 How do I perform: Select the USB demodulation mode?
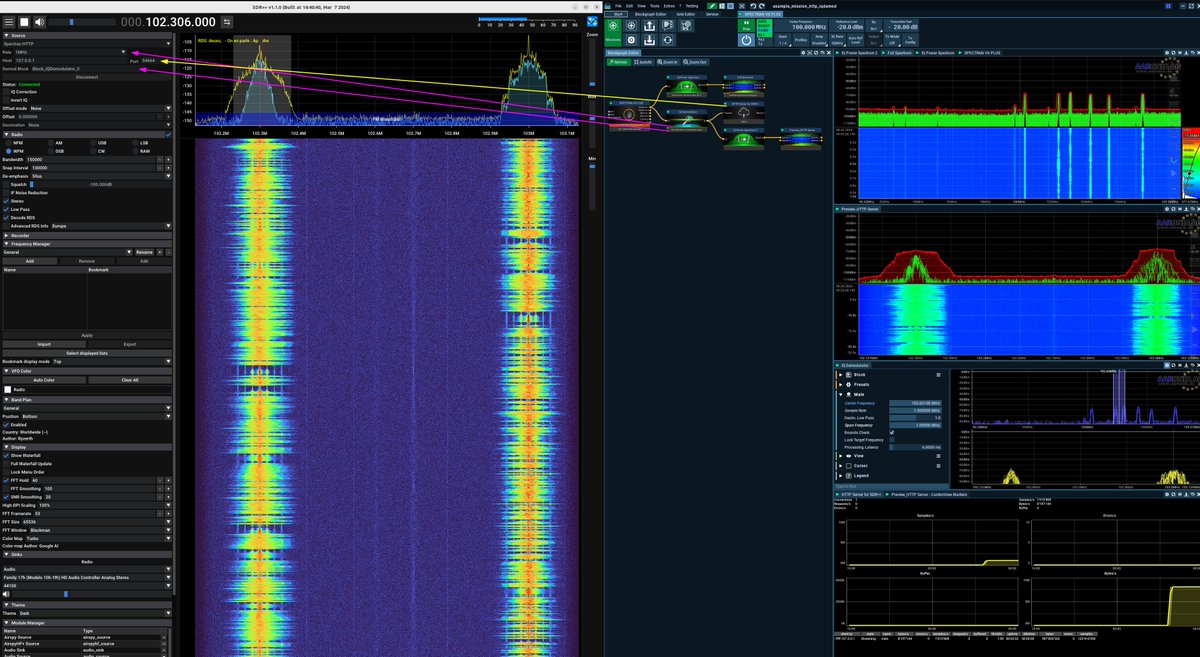point(93,143)
